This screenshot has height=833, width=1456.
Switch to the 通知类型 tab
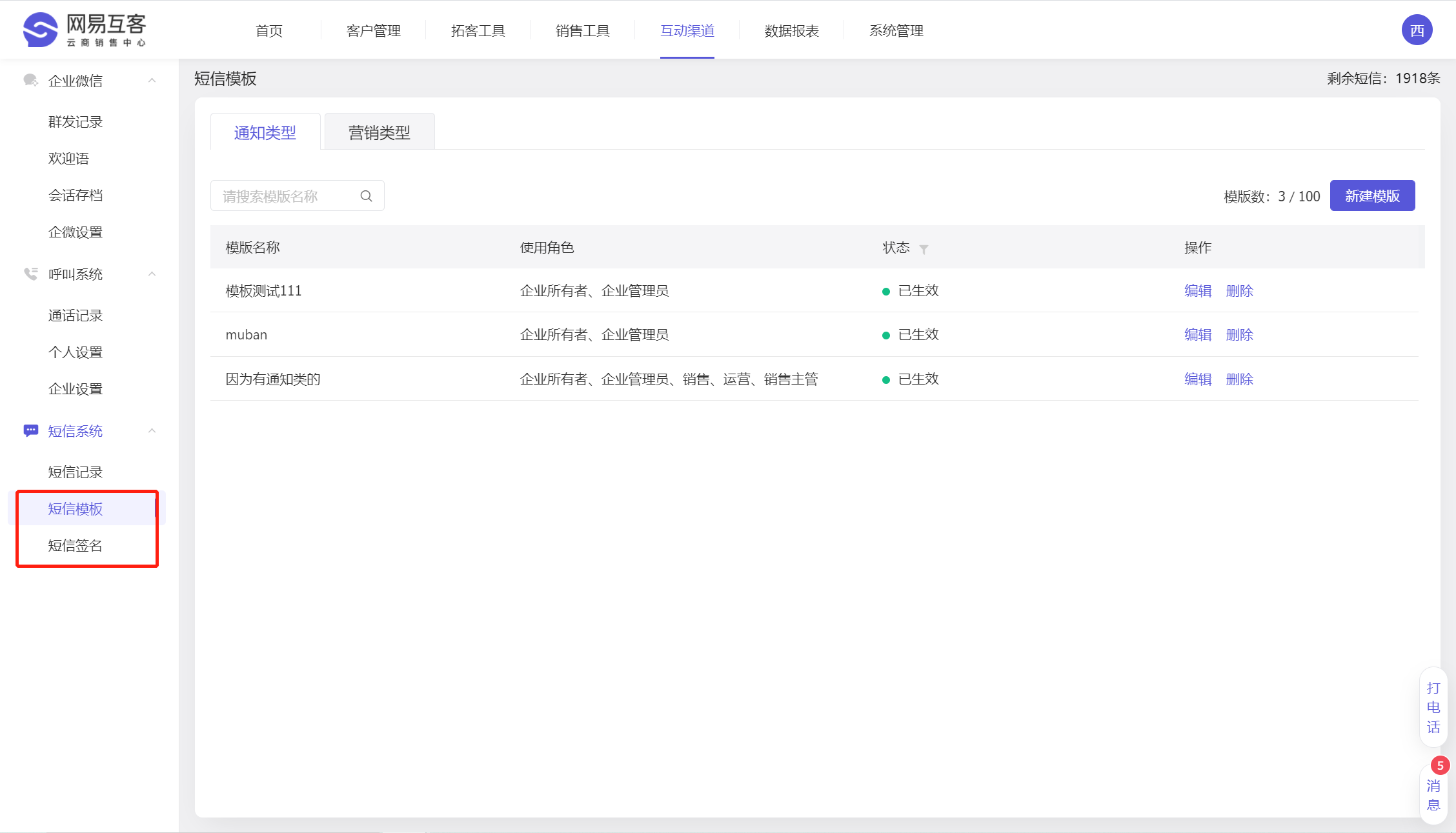pos(265,132)
